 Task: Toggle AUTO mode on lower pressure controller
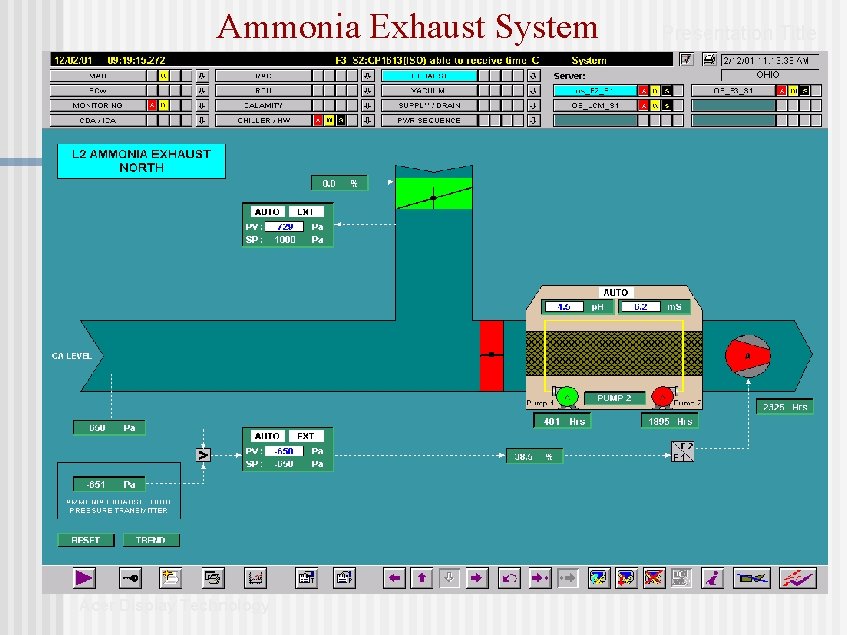266,436
